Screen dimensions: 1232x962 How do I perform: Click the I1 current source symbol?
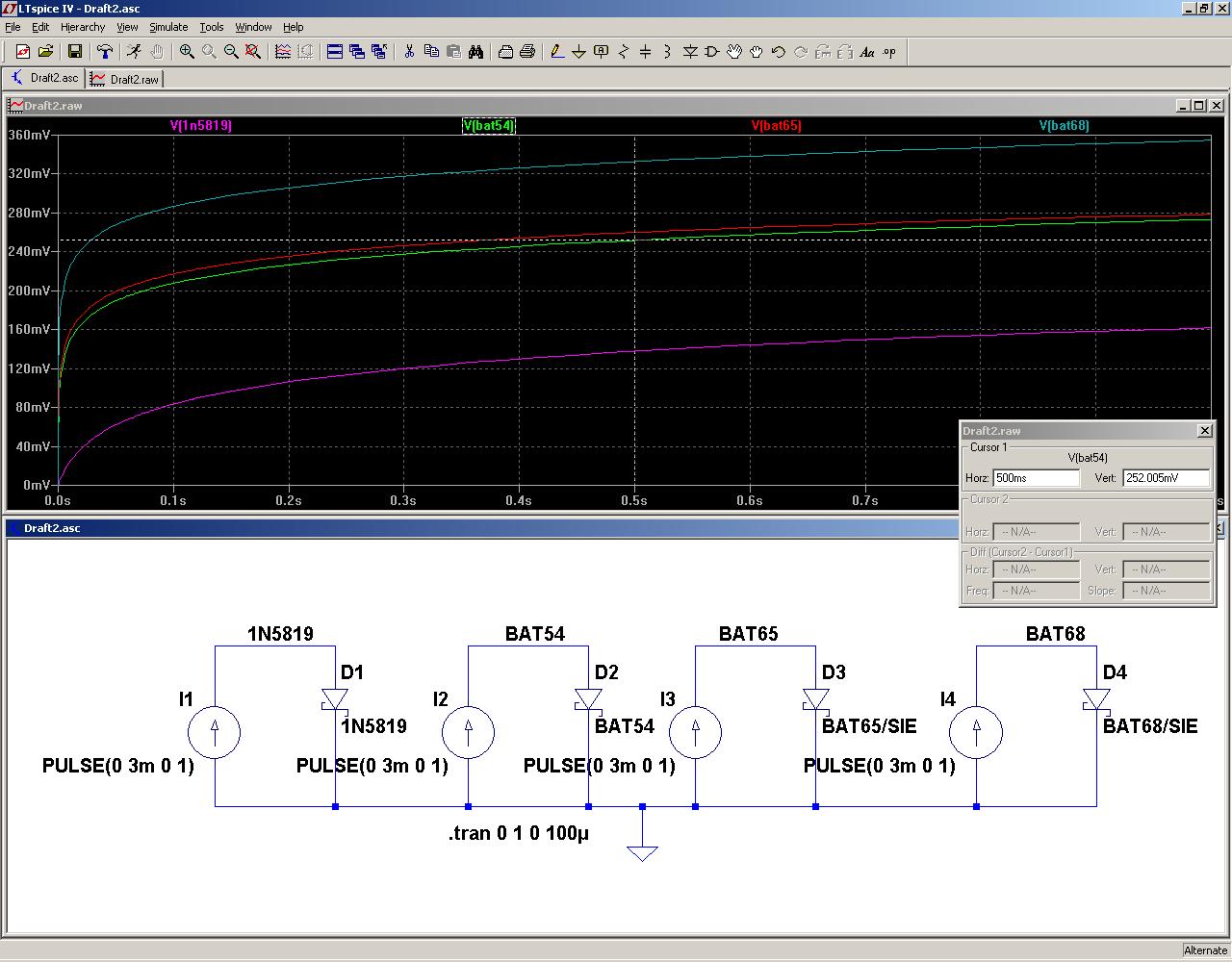tap(214, 733)
